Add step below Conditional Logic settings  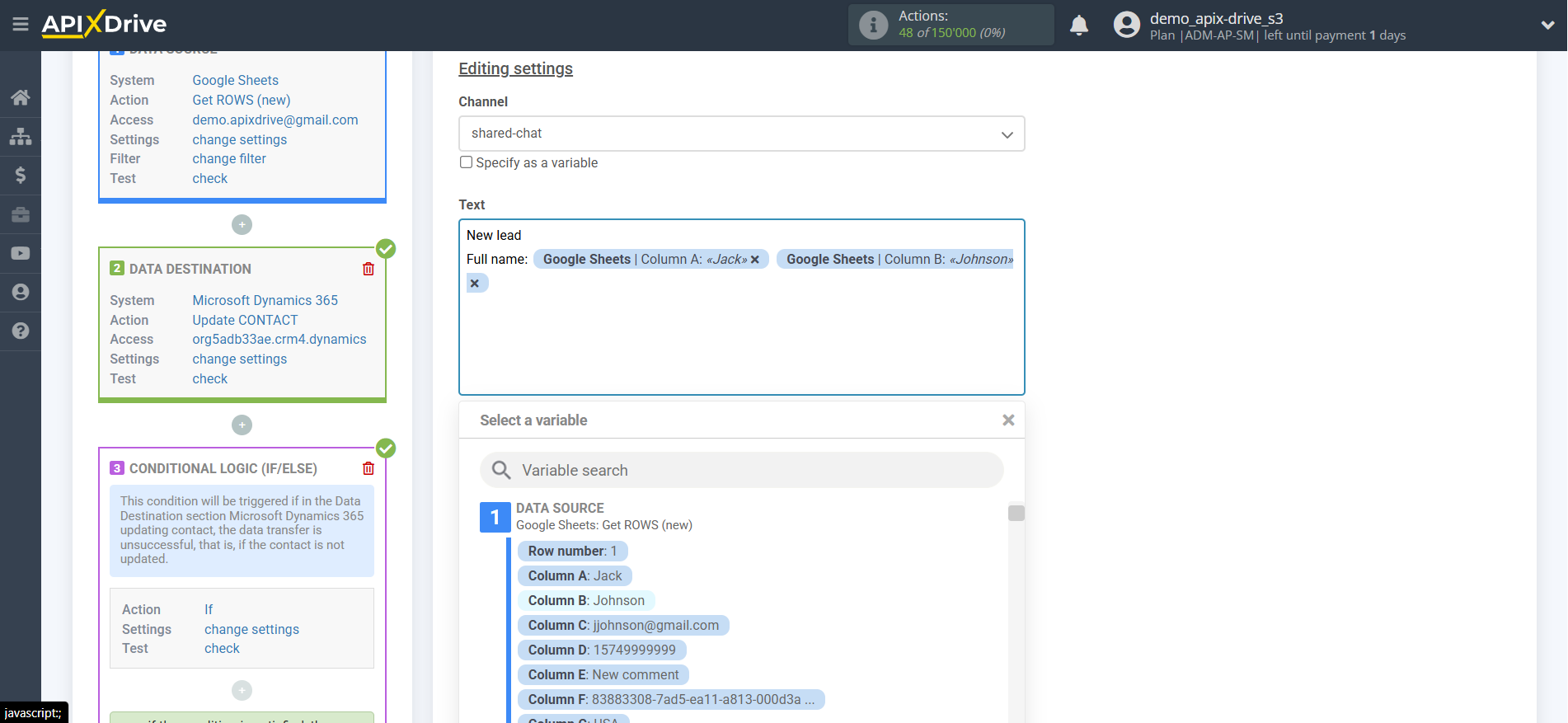(x=242, y=690)
